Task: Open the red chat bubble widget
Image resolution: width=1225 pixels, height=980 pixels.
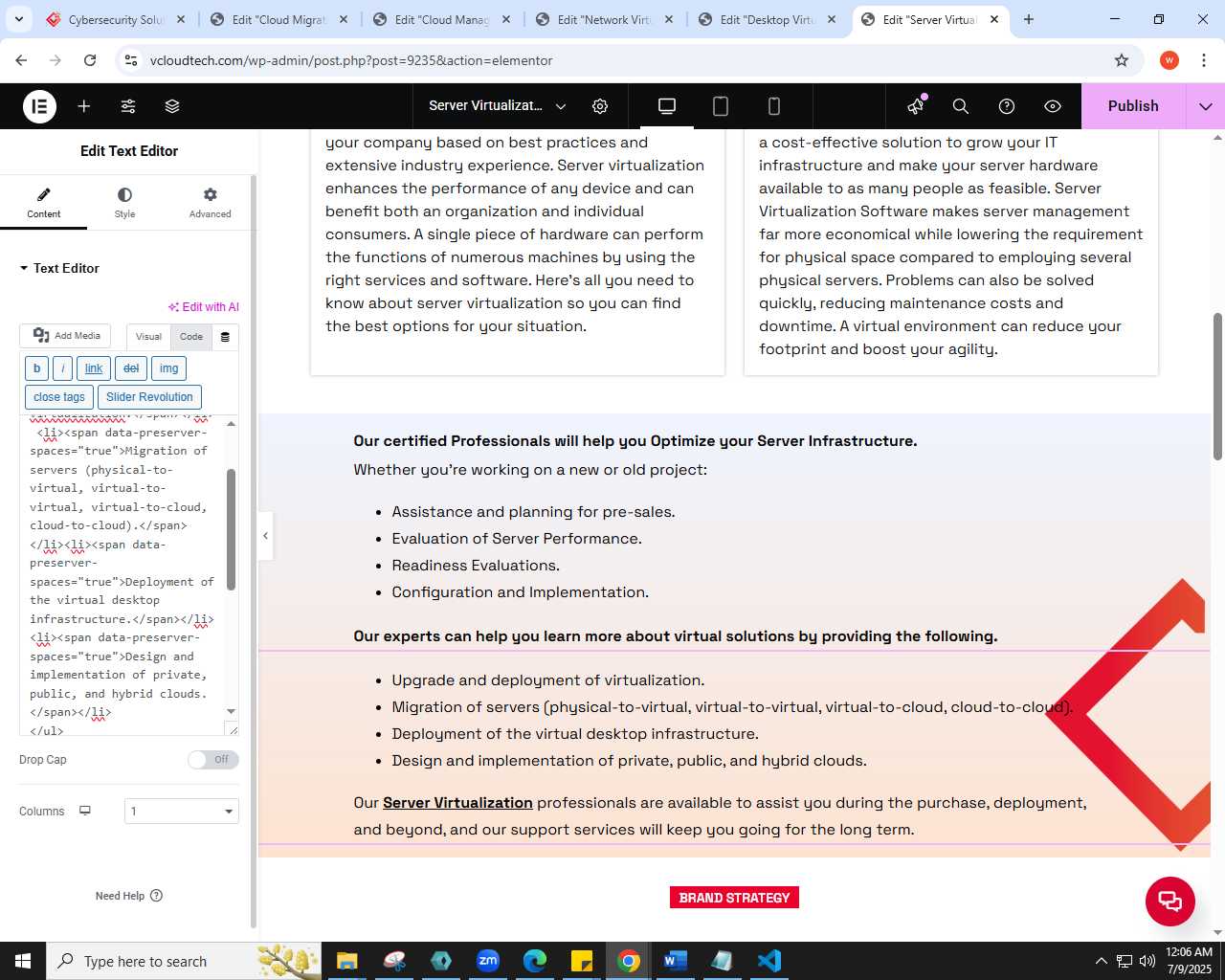Action: 1170,902
